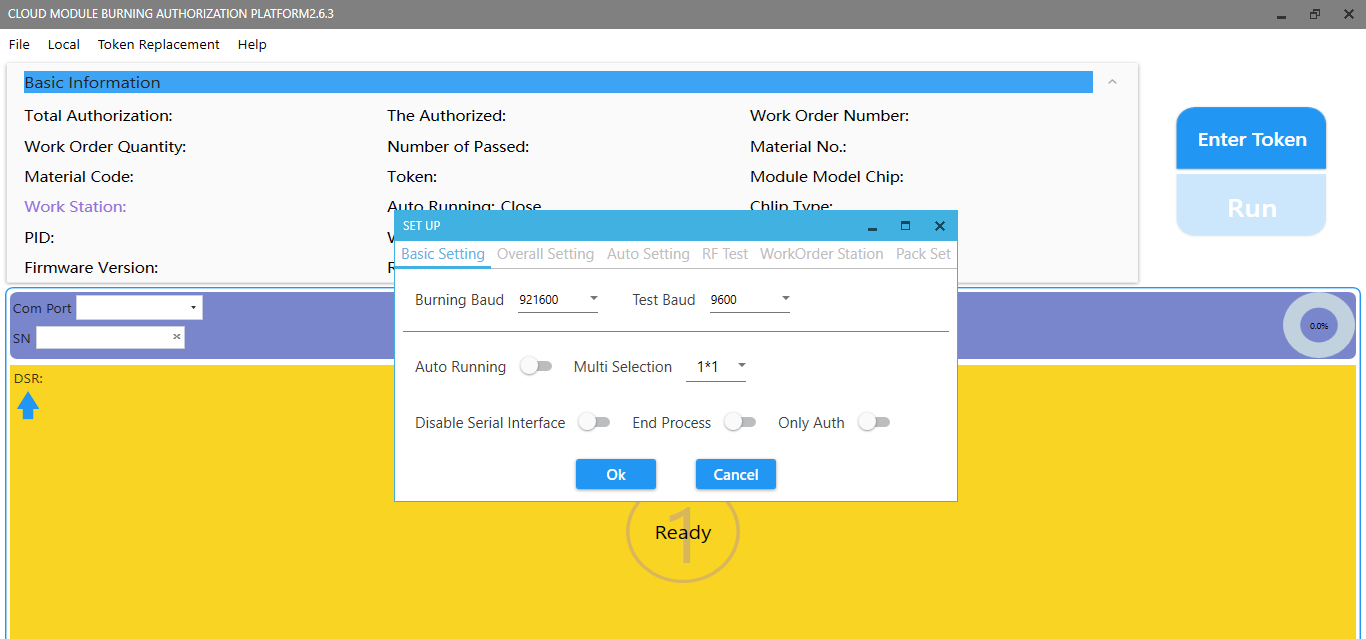The image size is (1366, 639).
Task: Click the circular 0.0% progress indicator
Action: pyautogui.click(x=1319, y=326)
